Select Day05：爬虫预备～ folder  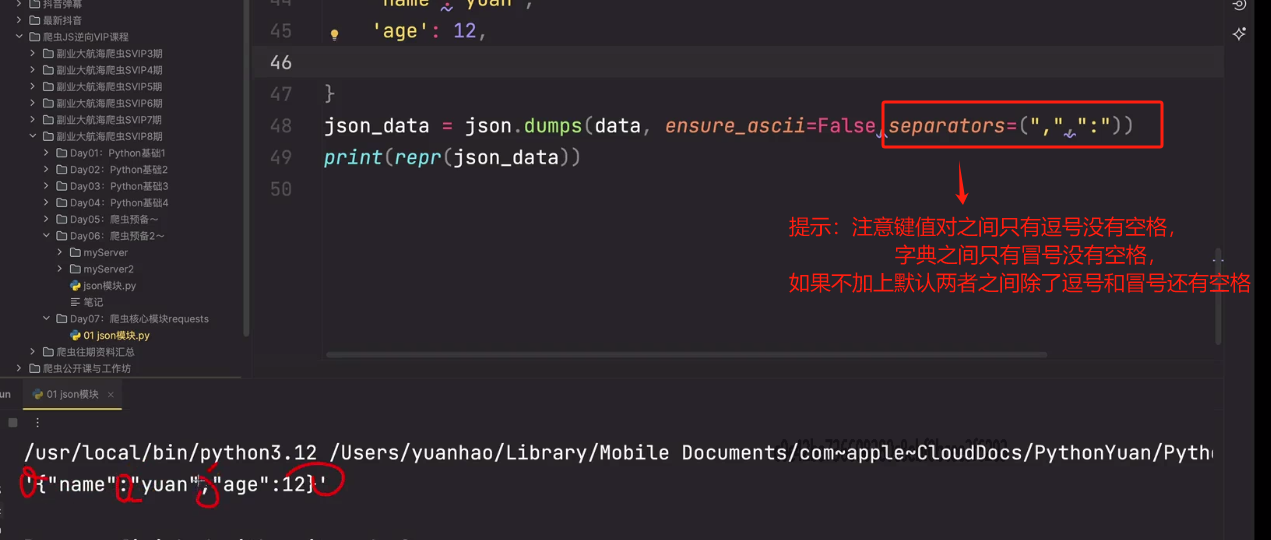click(114, 220)
